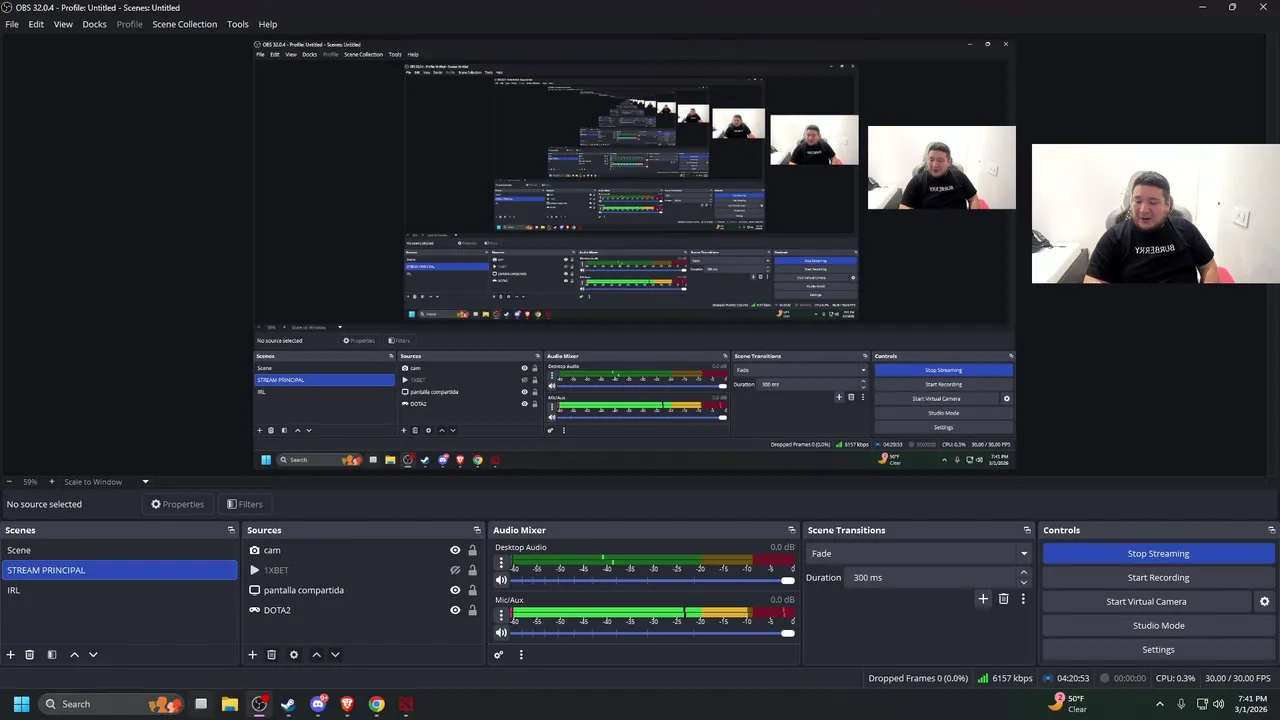Open source Filters button

coord(245,504)
